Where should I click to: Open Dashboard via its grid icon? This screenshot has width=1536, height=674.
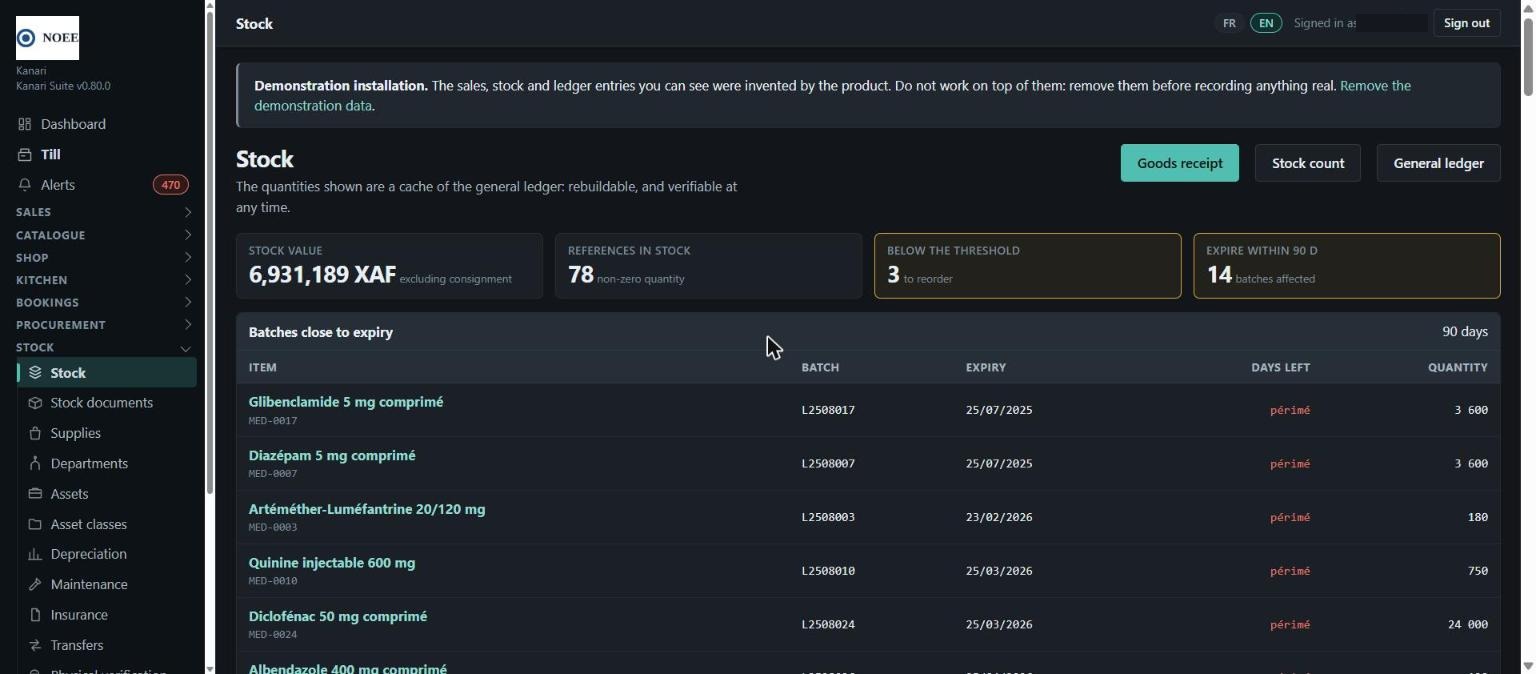[25, 124]
